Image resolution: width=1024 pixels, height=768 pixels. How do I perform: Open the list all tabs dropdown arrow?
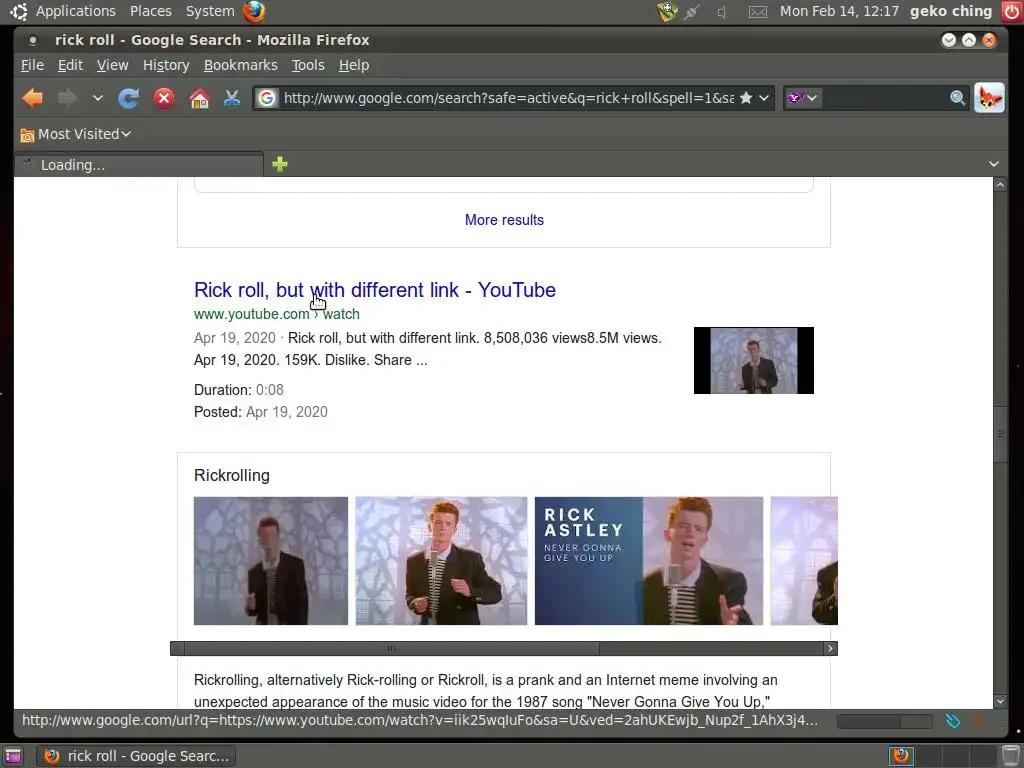[993, 164]
